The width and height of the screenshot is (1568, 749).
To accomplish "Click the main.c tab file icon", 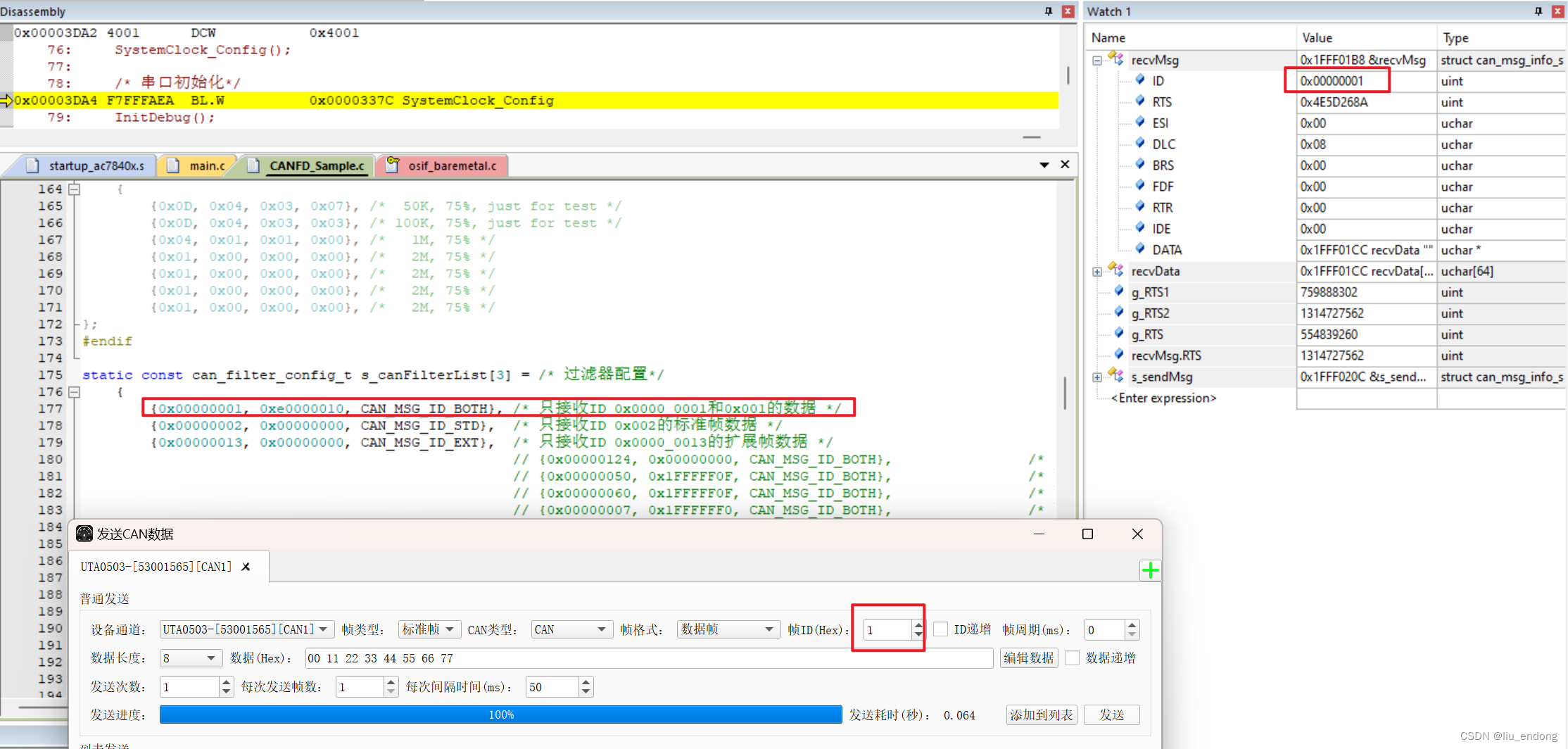I will (x=173, y=165).
